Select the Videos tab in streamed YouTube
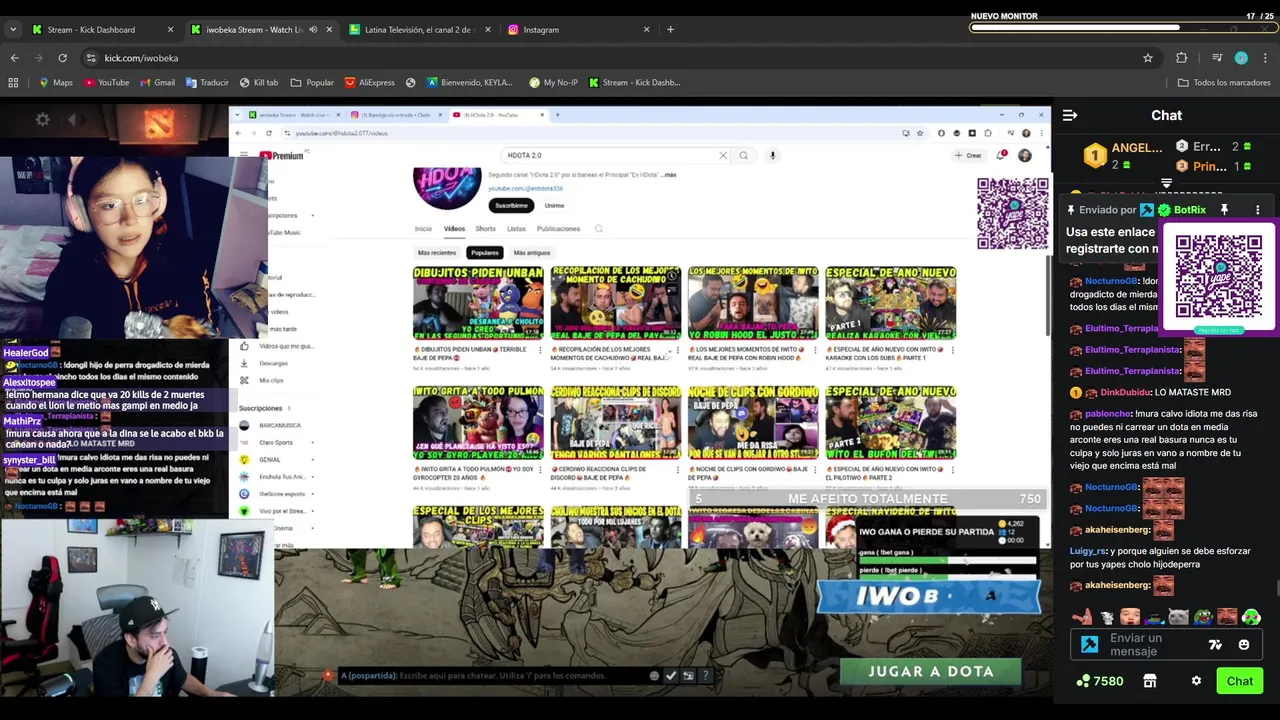Screen dimensions: 1280x720 [454, 229]
